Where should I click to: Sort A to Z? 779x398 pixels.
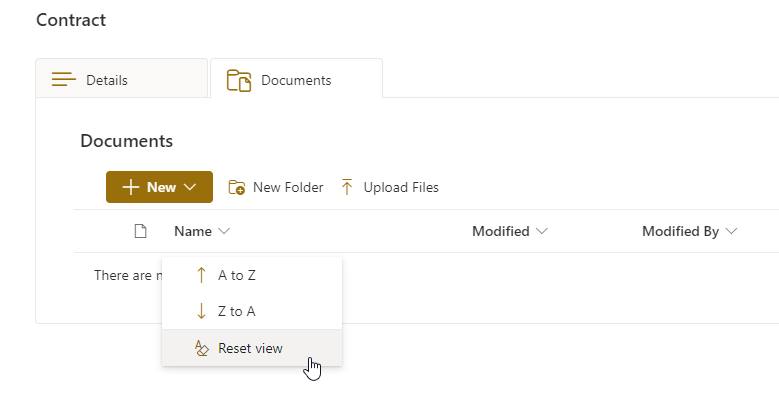(x=252, y=275)
